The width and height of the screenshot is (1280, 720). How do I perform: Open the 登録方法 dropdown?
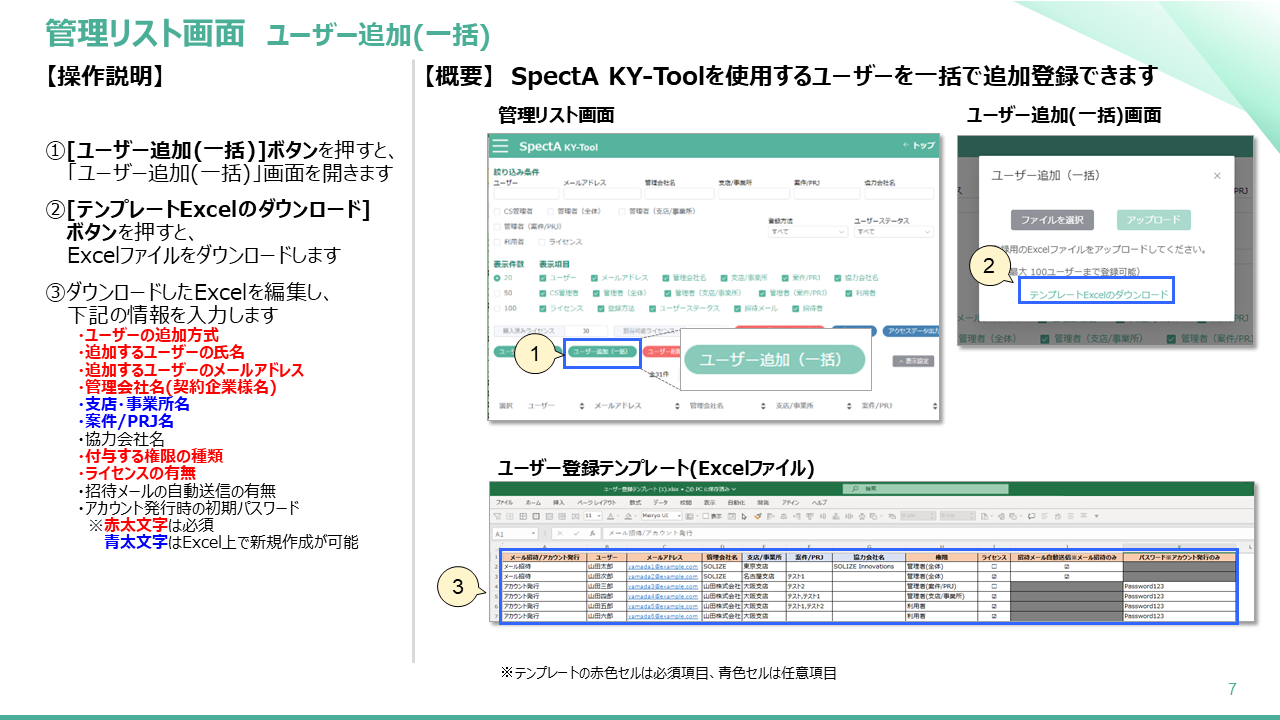coord(806,231)
